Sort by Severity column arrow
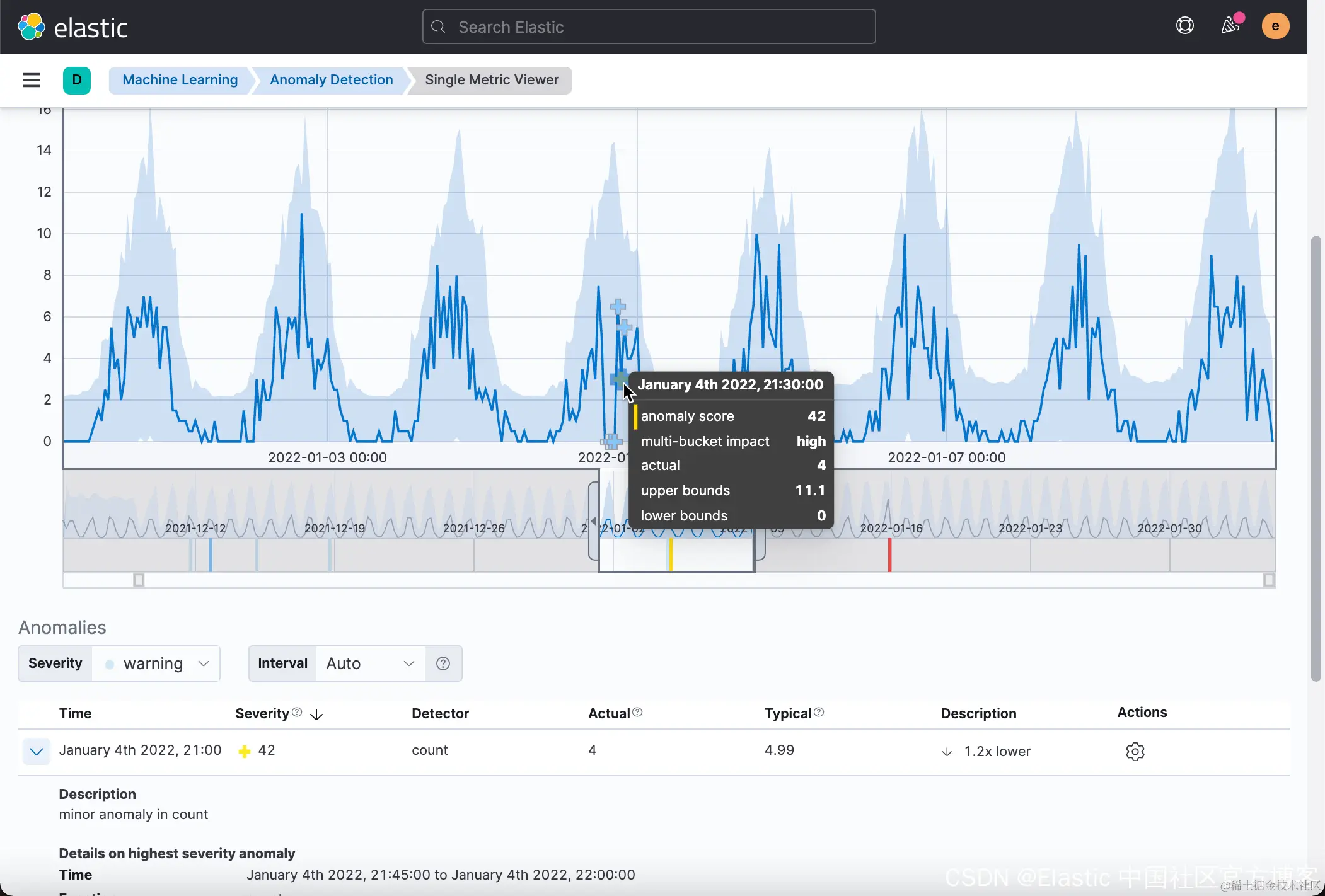The image size is (1325, 896). [x=316, y=715]
